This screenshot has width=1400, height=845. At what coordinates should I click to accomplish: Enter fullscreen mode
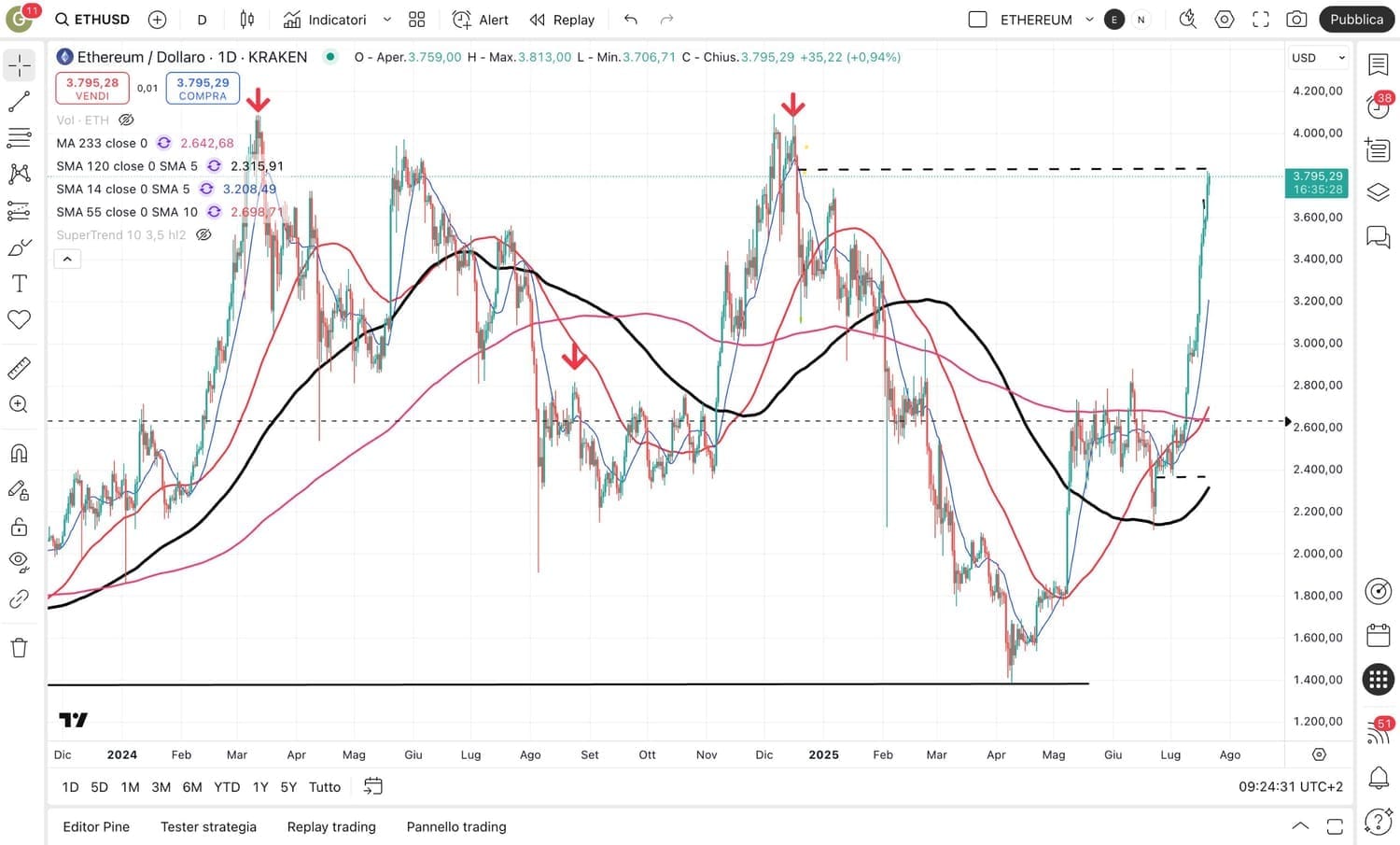point(1261,20)
